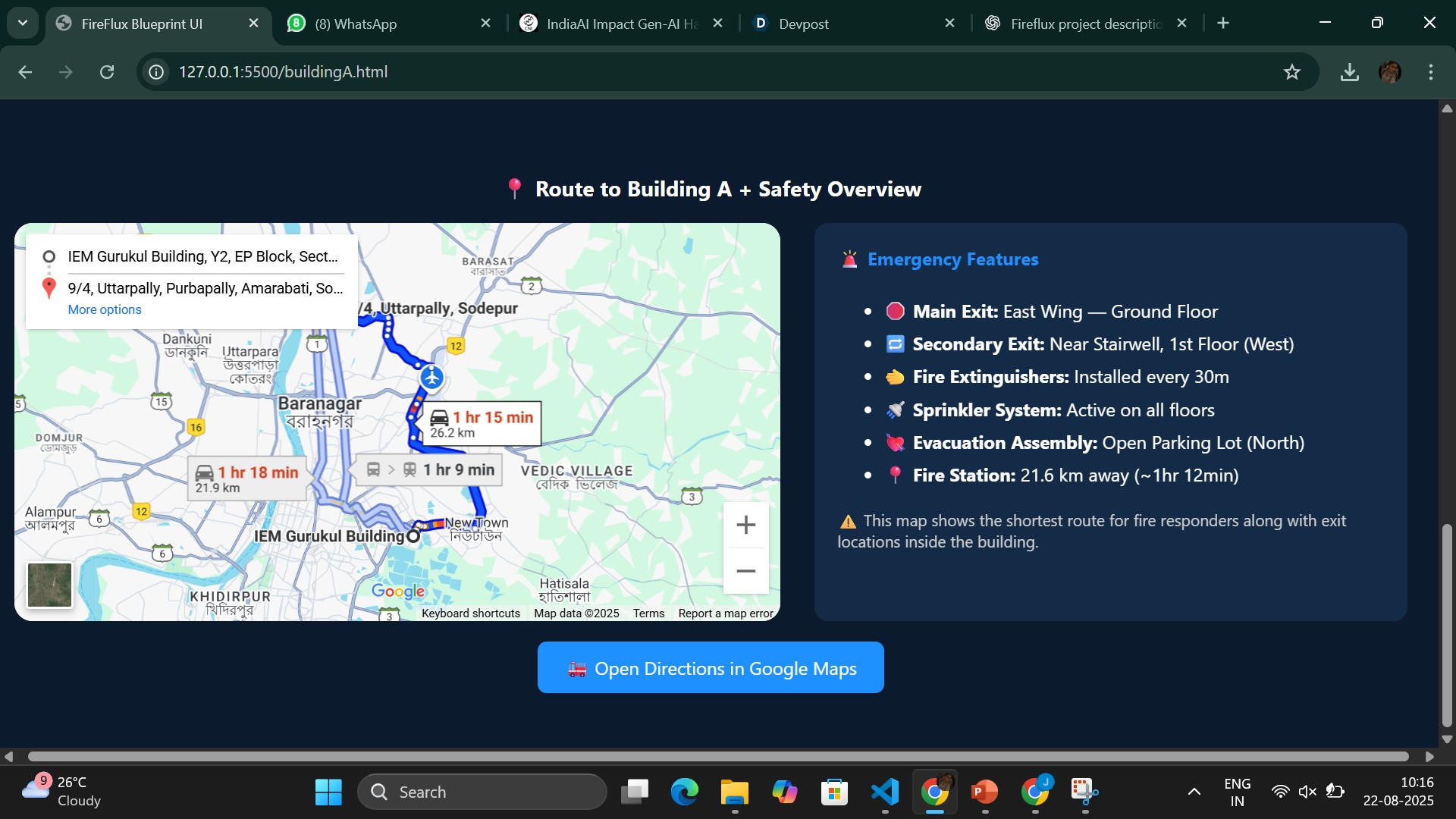Show hidden system tray icons chevron
The height and width of the screenshot is (819, 1456).
point(1194,792)
